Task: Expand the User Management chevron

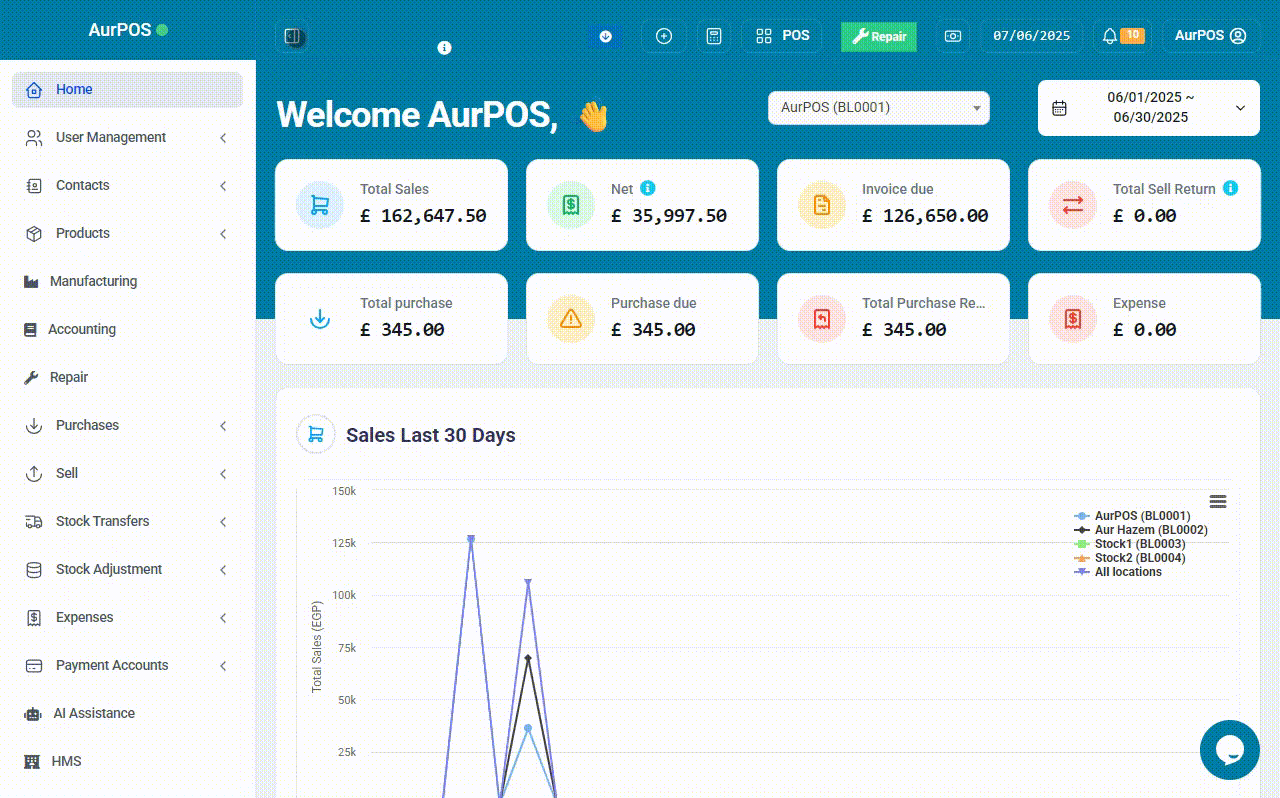Action: click(223, 138)
